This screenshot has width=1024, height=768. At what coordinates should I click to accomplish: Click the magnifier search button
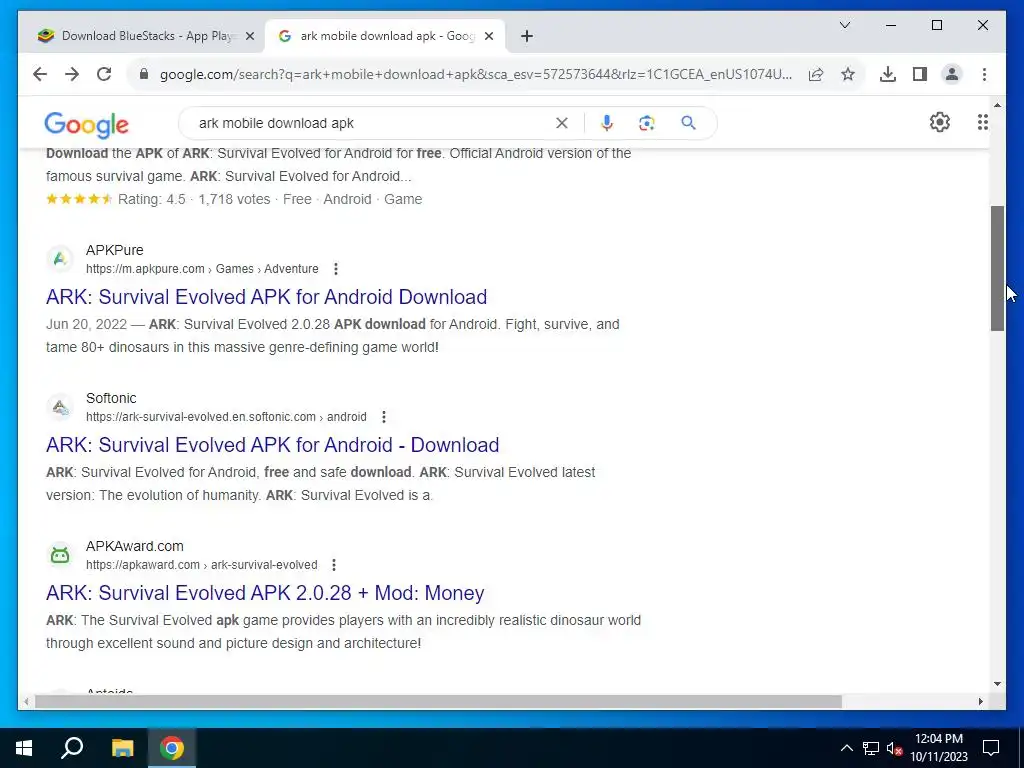click(688, 123)
